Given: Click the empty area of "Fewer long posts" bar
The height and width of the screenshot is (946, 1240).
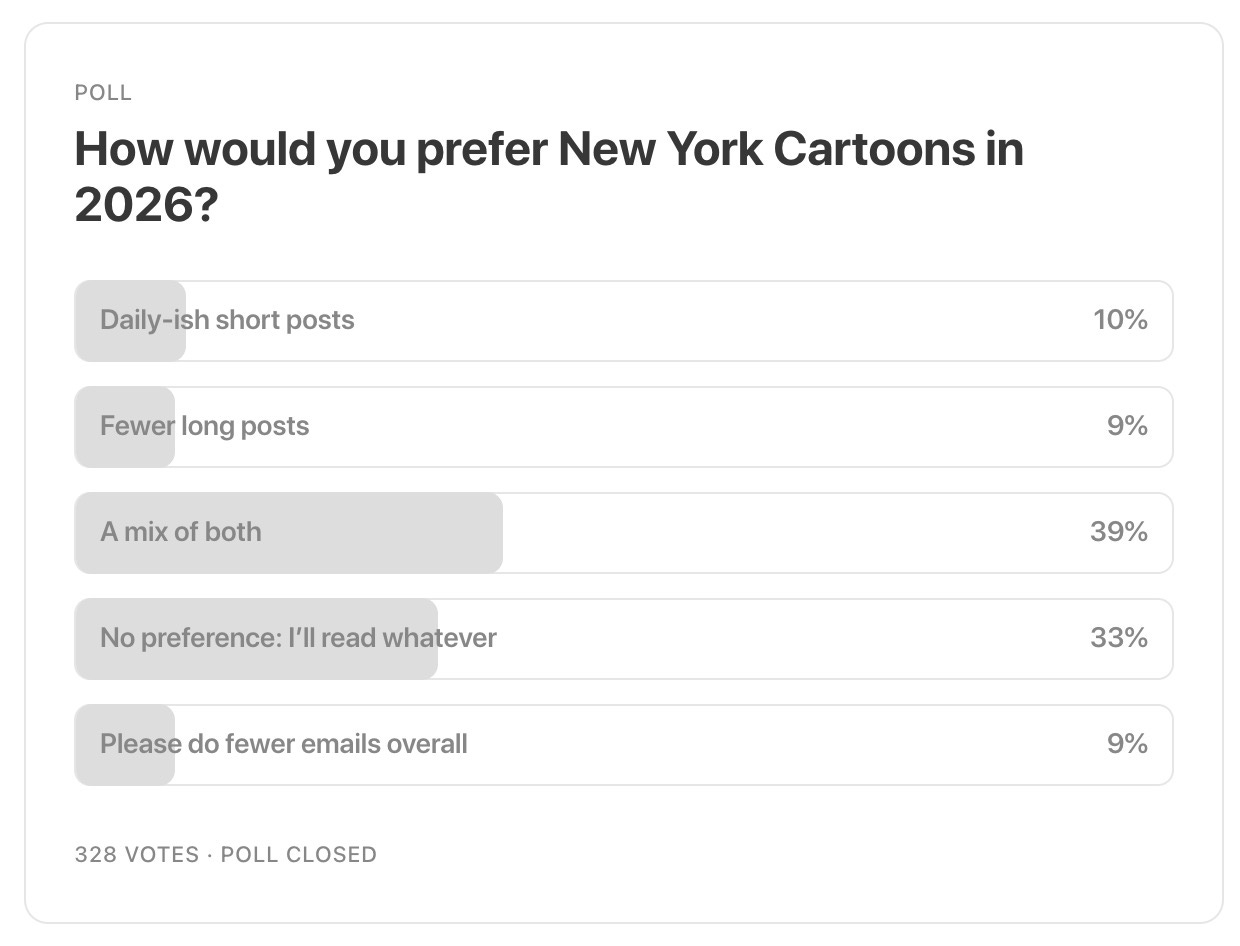Looking at the screenshot, I should click(700, 427).
